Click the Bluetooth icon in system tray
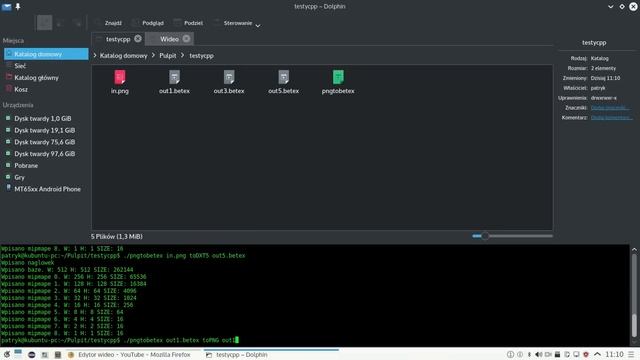The width and height of the screenshot is (640, 360). (529, 355)
